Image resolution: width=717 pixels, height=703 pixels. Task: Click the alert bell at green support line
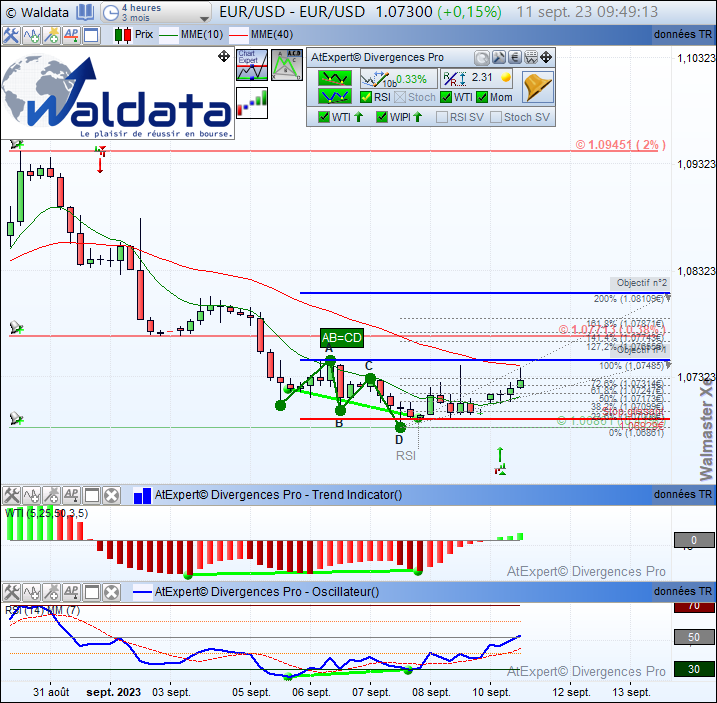pyautogui.click(x=16, y=418)
